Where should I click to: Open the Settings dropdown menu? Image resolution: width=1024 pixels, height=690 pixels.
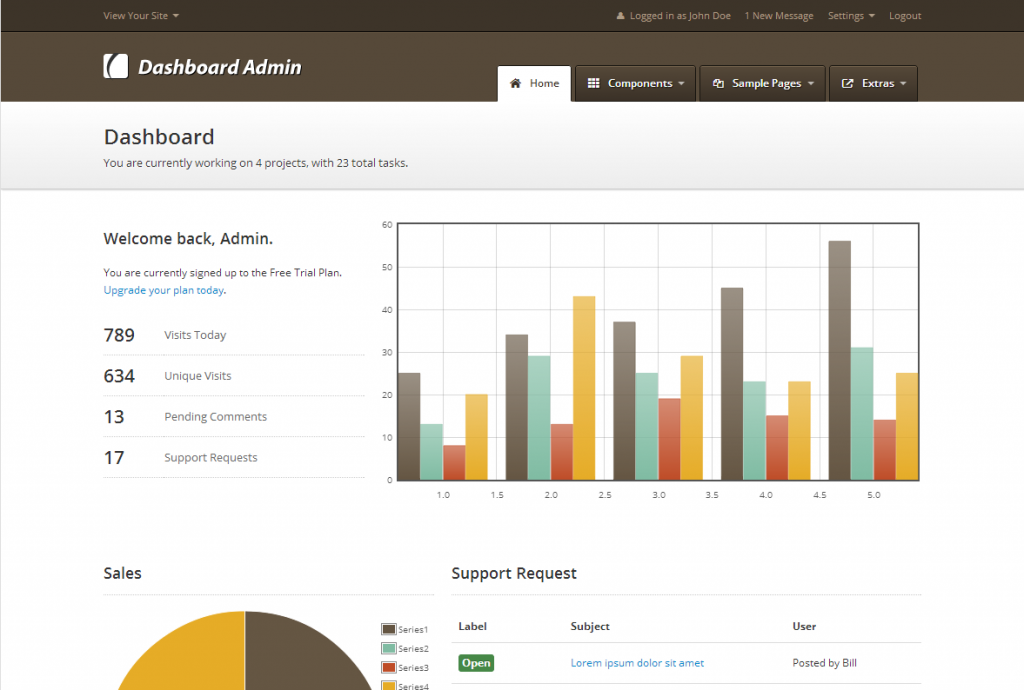(850, 16)
